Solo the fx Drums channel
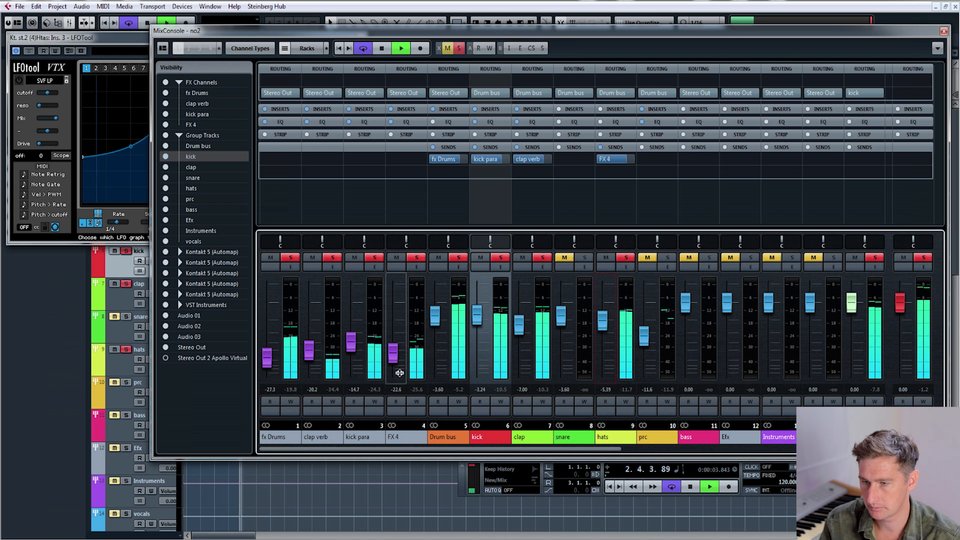This screenshot has width=960, height=540. click(290, 258)
